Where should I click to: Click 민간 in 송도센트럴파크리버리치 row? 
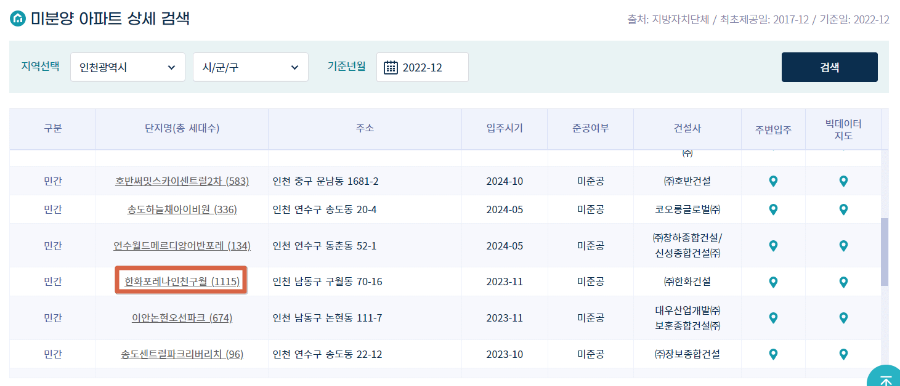(x=52, y=354)
